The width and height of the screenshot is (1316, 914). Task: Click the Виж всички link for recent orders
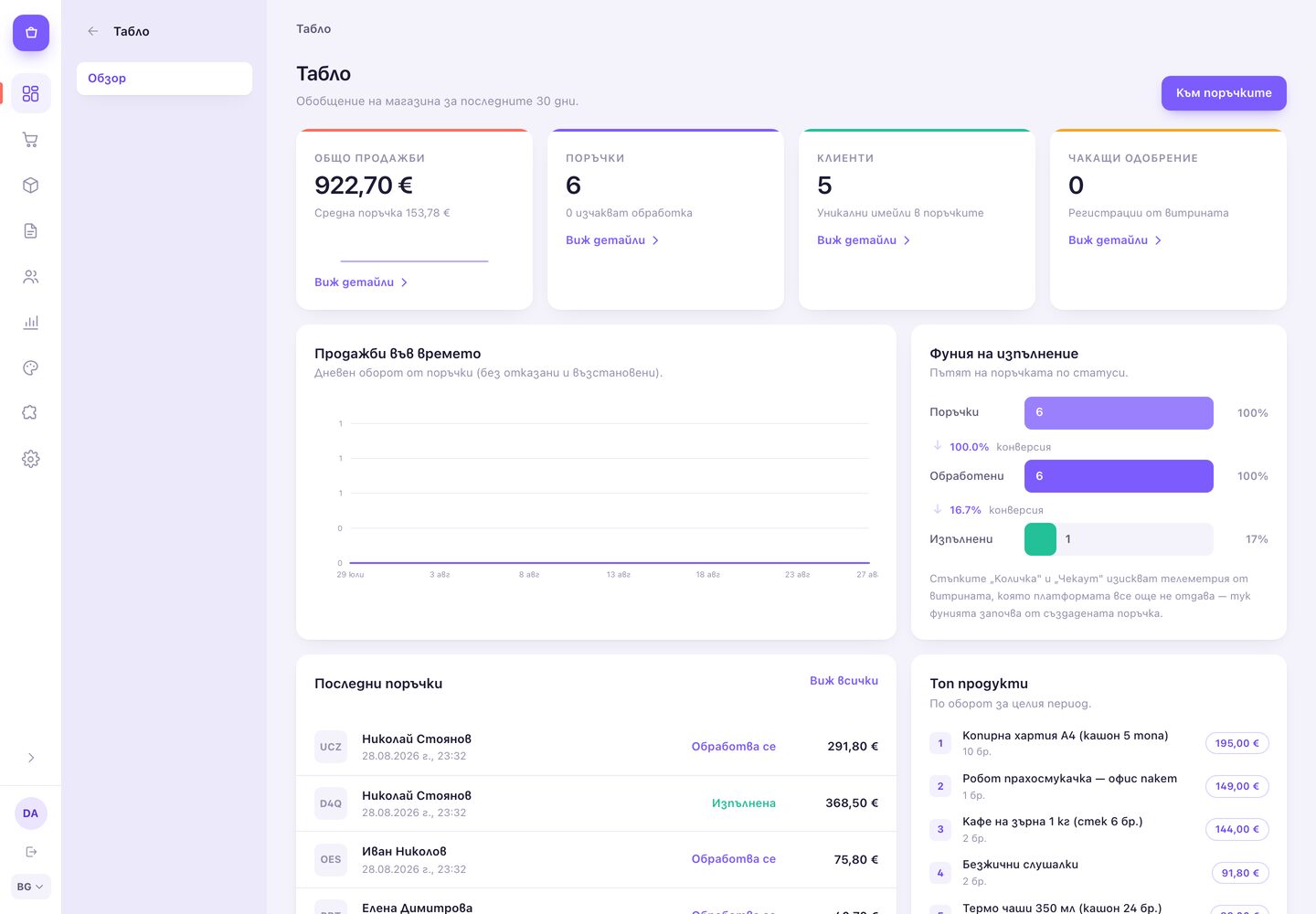tap(844, 681)
